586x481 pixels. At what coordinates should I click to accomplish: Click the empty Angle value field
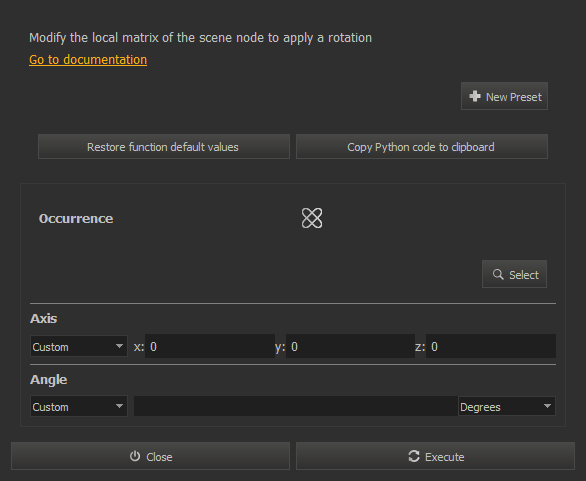(296, 406)
